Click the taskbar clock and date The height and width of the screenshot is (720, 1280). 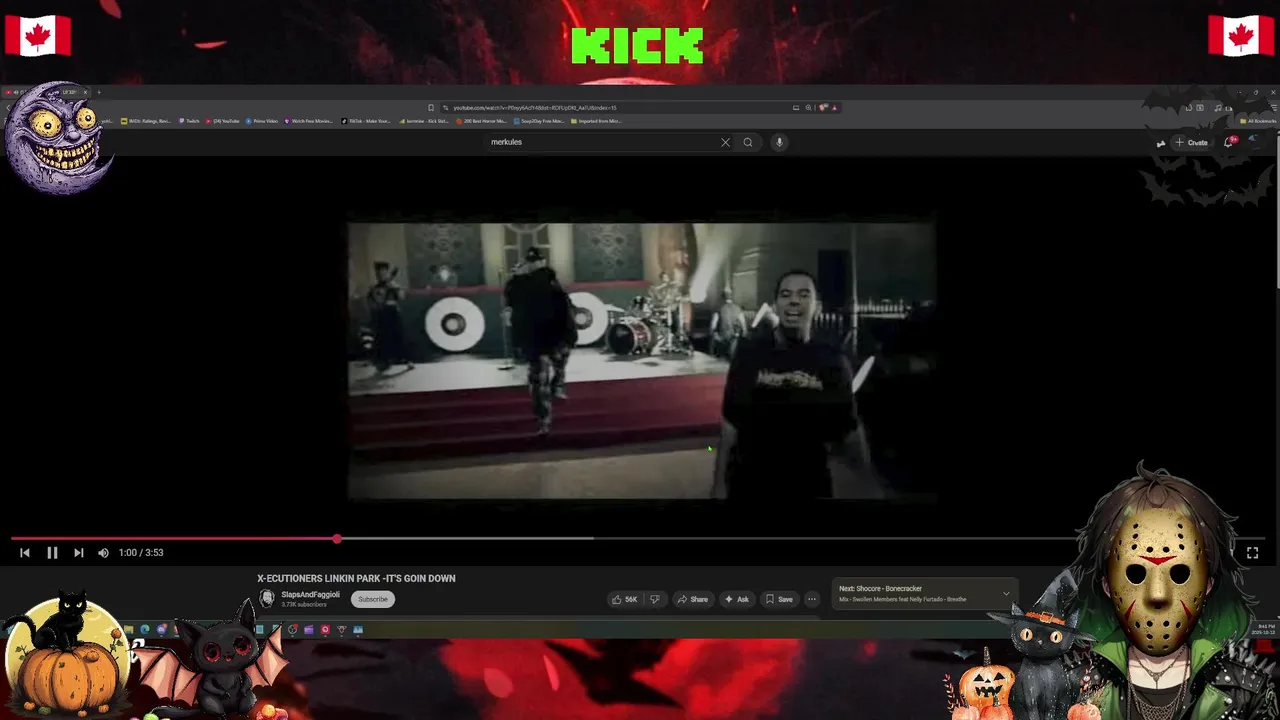[1263, 630]
